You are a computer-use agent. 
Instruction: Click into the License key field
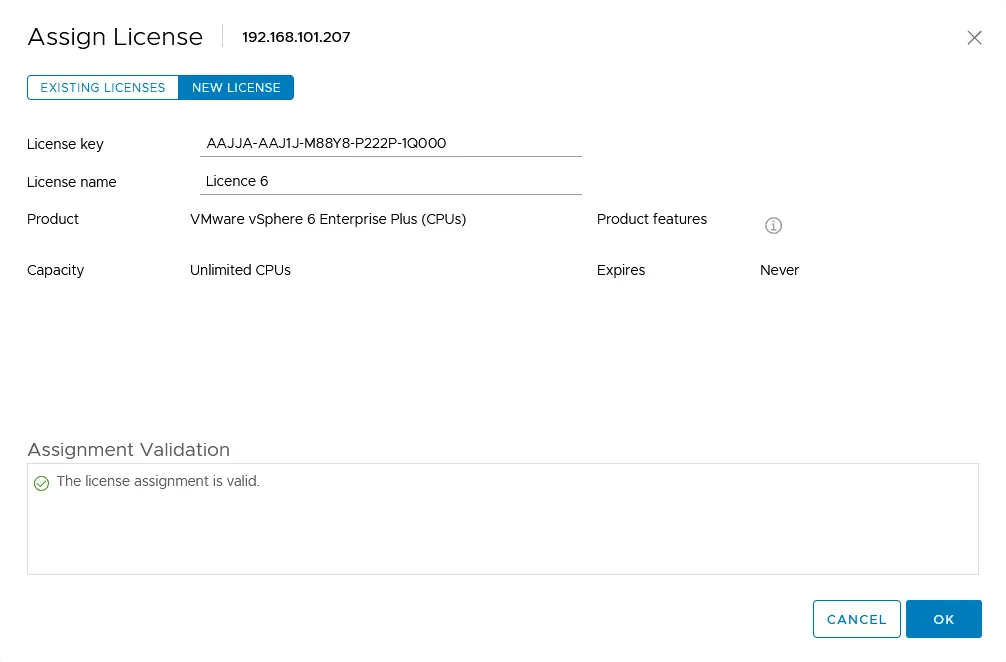(x=390, y=144)
